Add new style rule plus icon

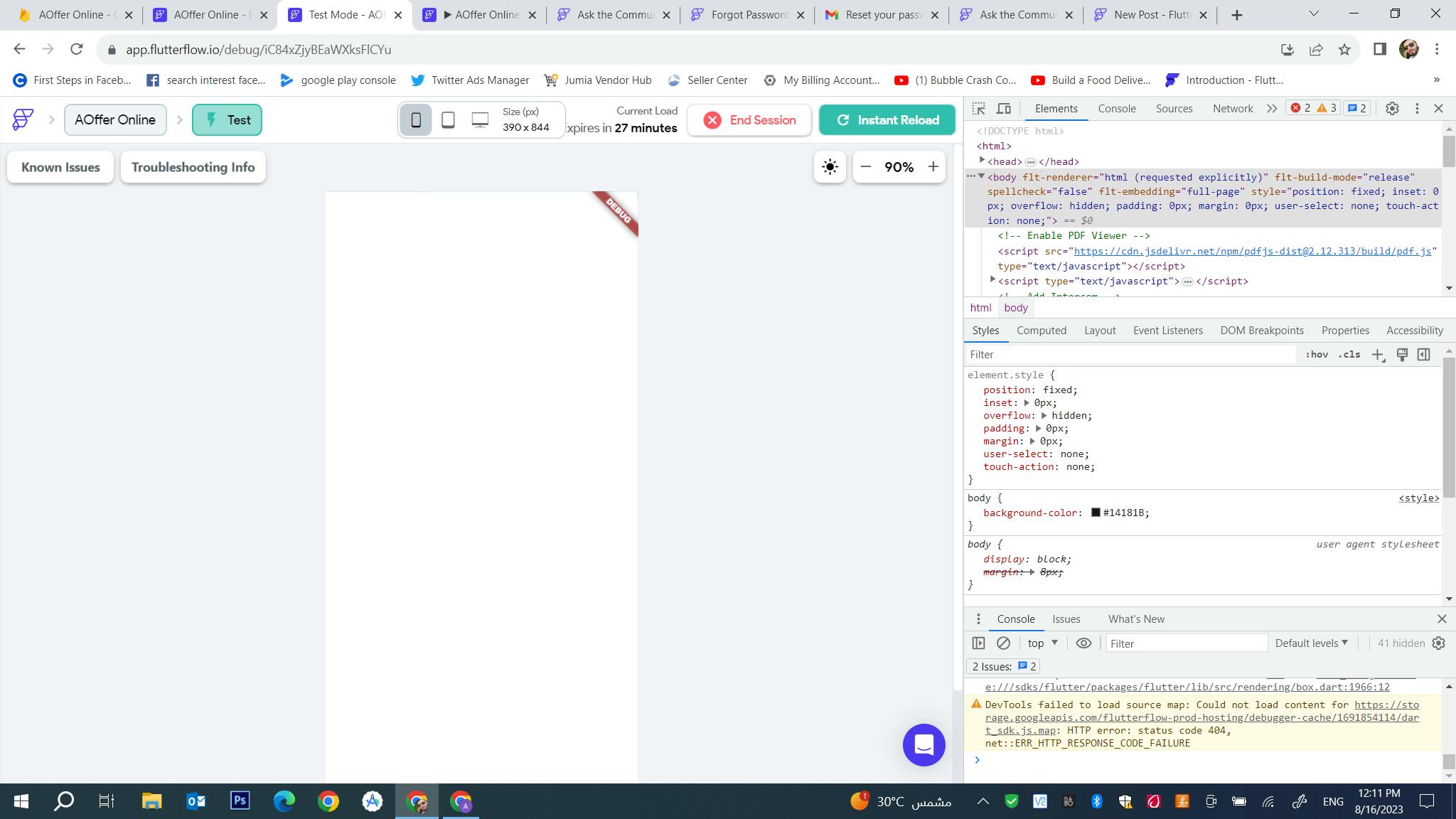coord(1378,355)
